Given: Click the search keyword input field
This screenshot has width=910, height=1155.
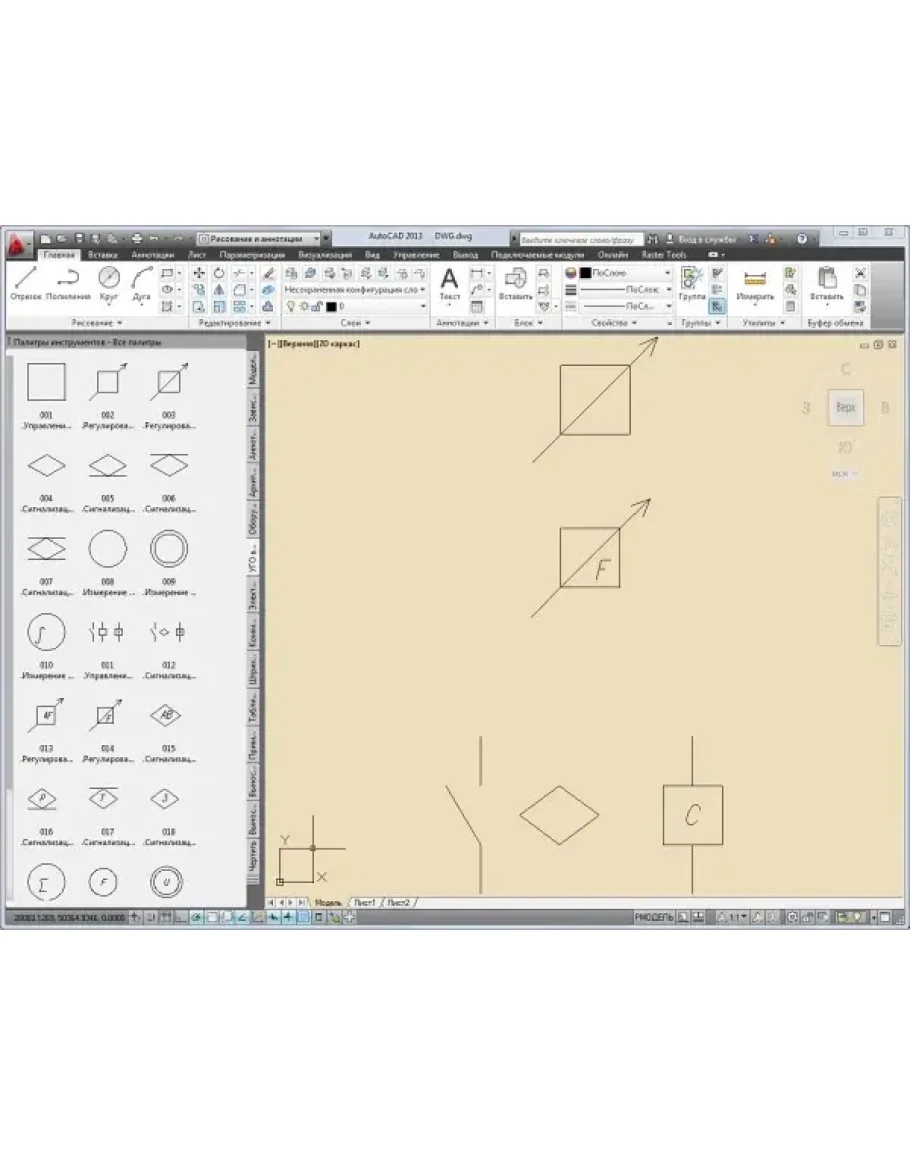Looking at the screenshot, I should tap(578, 239).
